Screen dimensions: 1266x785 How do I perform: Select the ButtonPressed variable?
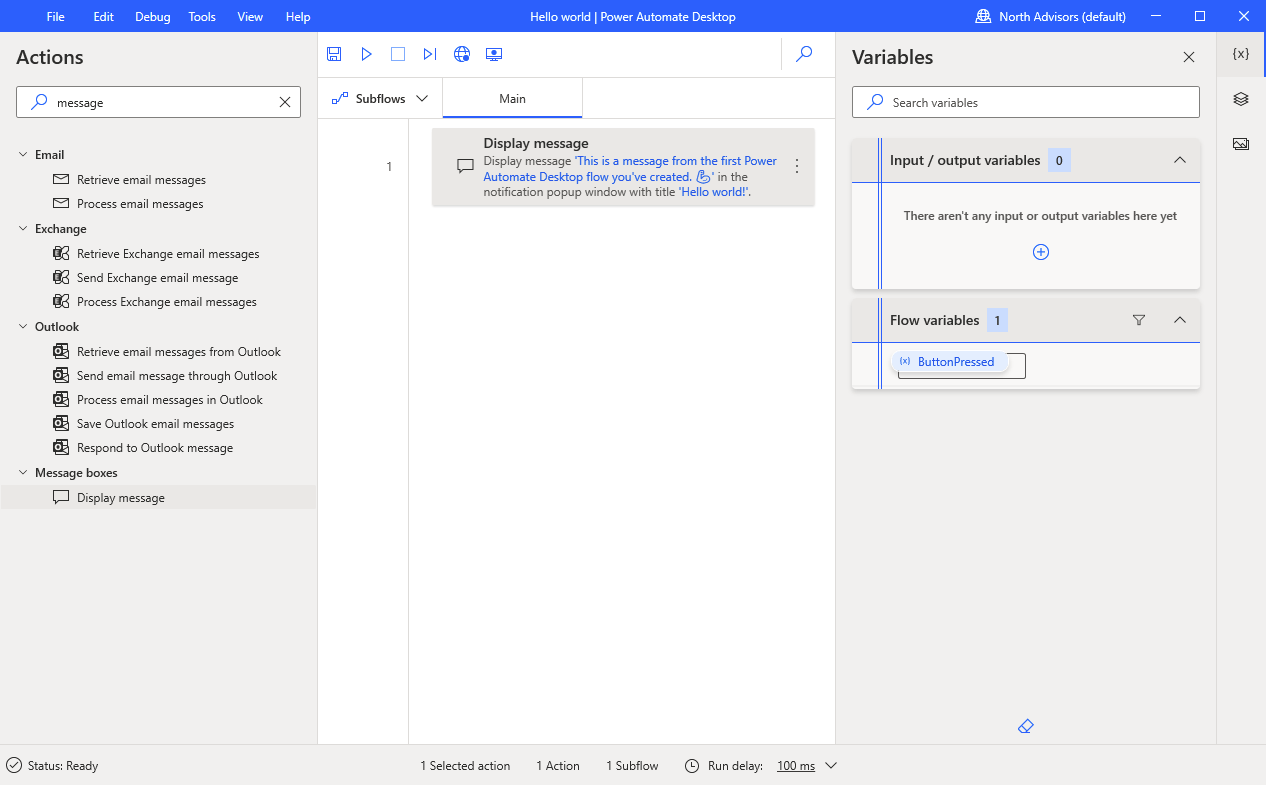point(950,362)
